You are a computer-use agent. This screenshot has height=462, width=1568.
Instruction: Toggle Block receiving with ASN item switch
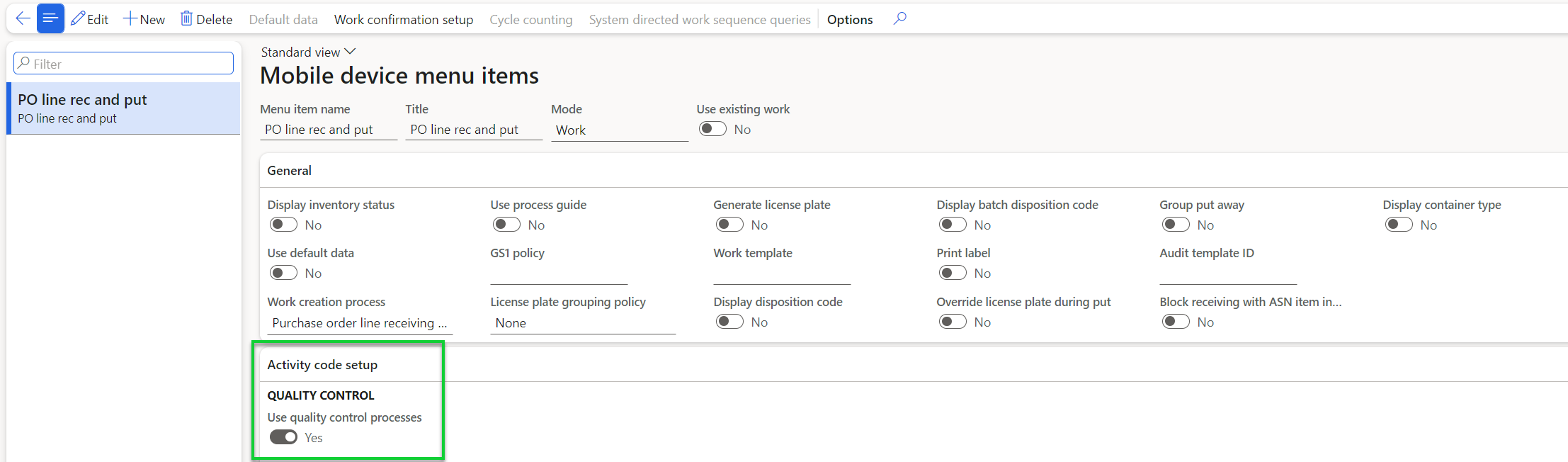click(1176, 322)
